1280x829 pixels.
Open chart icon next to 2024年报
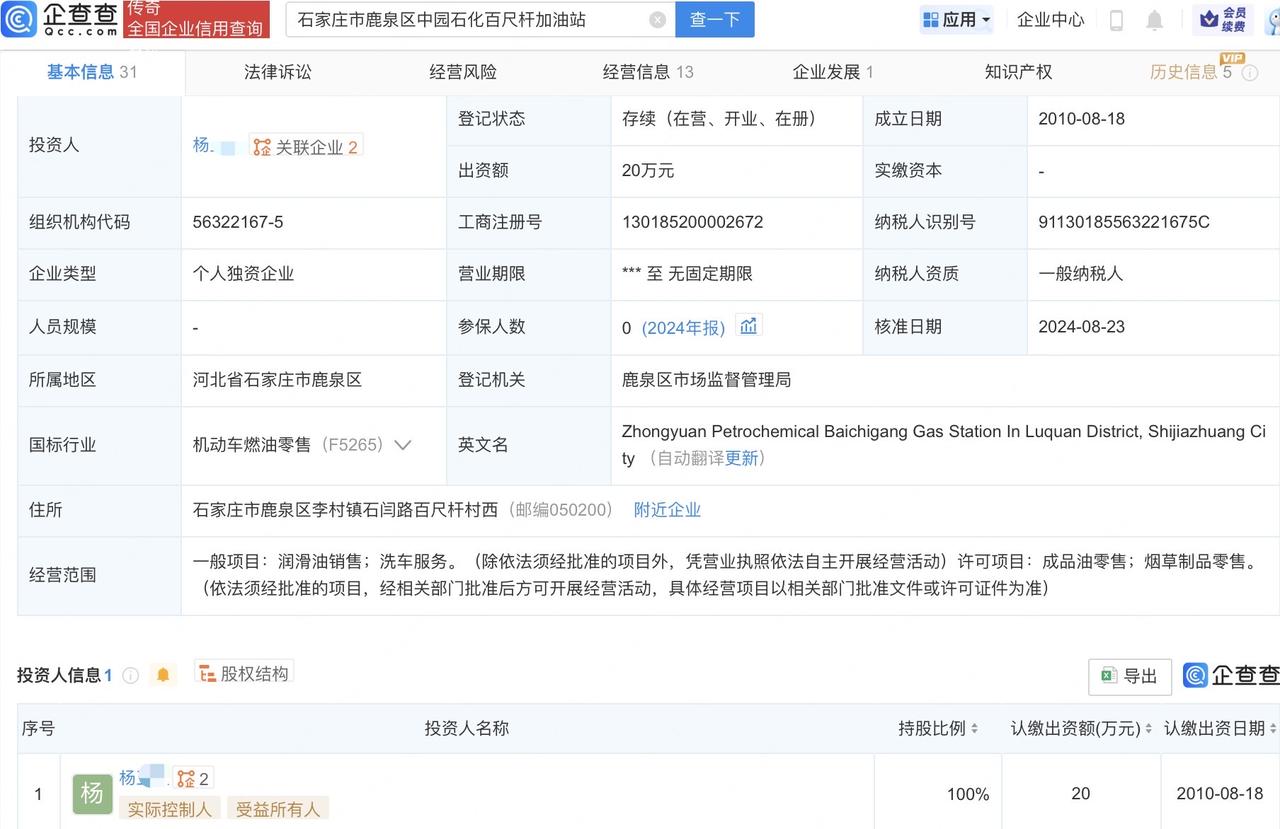pos(748,326)
